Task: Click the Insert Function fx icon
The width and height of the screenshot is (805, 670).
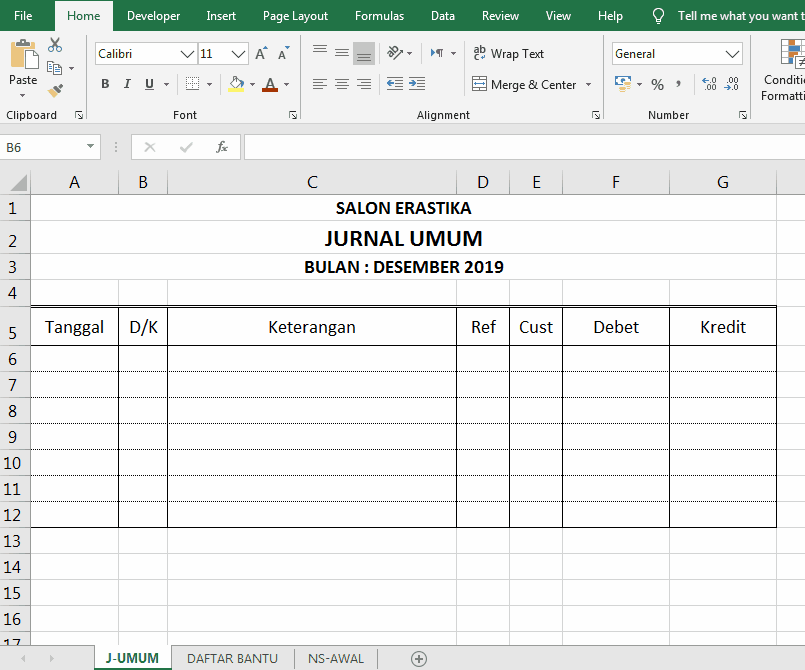Action: coord(222,147)
